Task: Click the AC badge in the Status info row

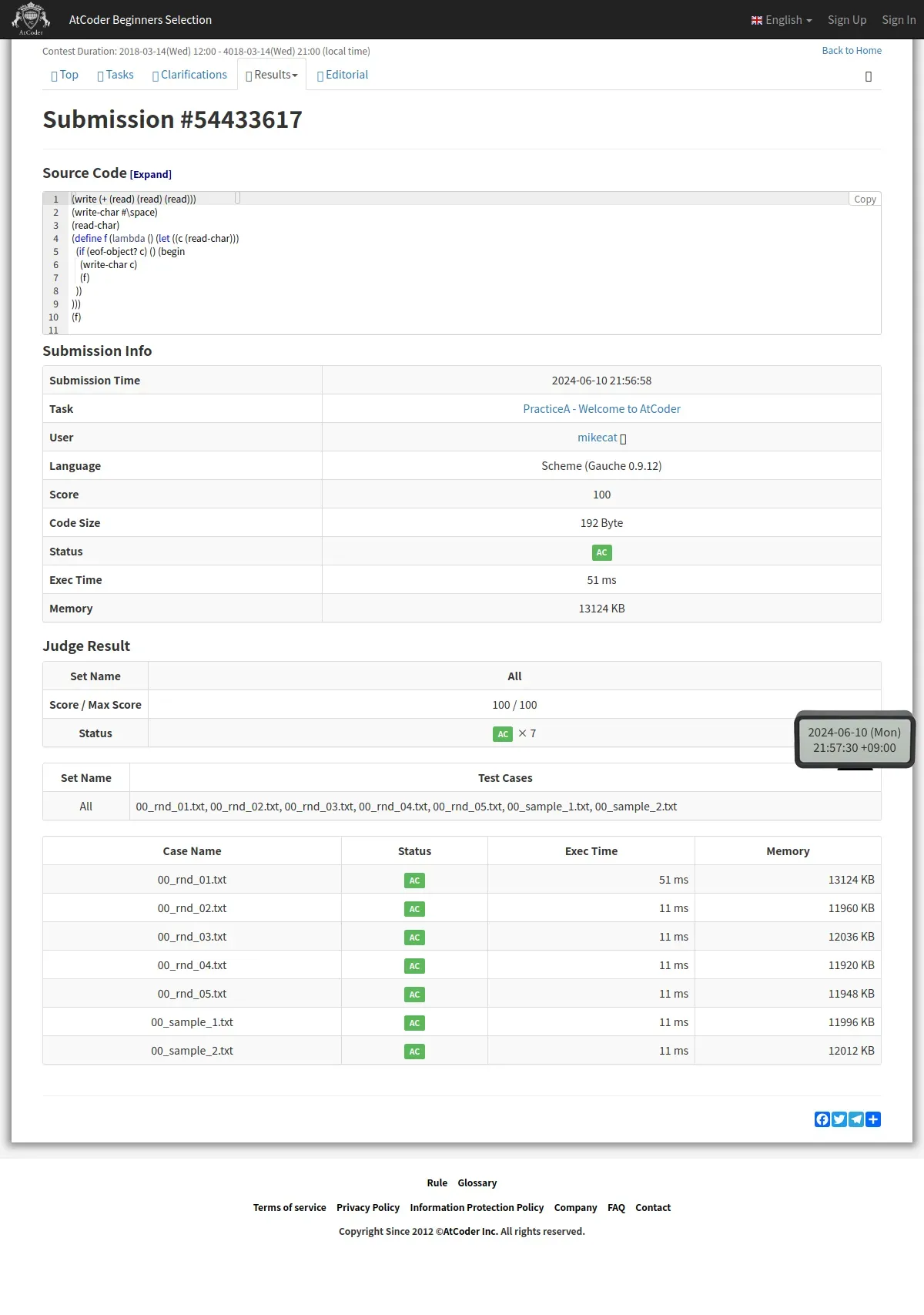Action: pyautogui.click(x=601, y=552)
